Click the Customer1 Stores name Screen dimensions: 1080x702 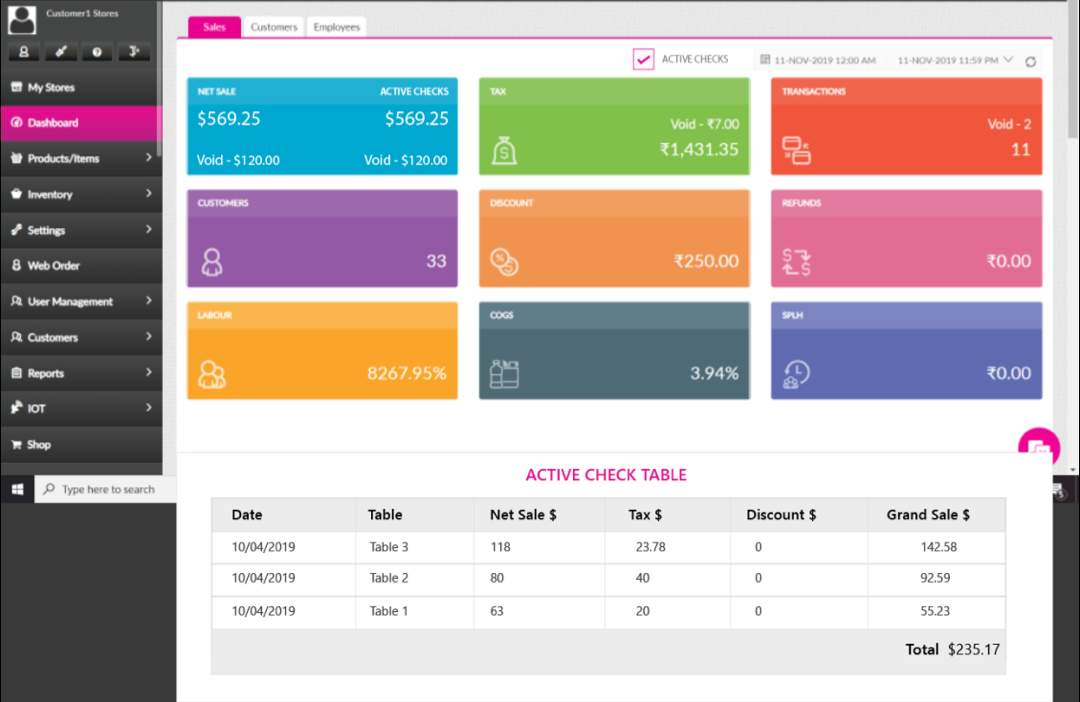tap(82, 13)
